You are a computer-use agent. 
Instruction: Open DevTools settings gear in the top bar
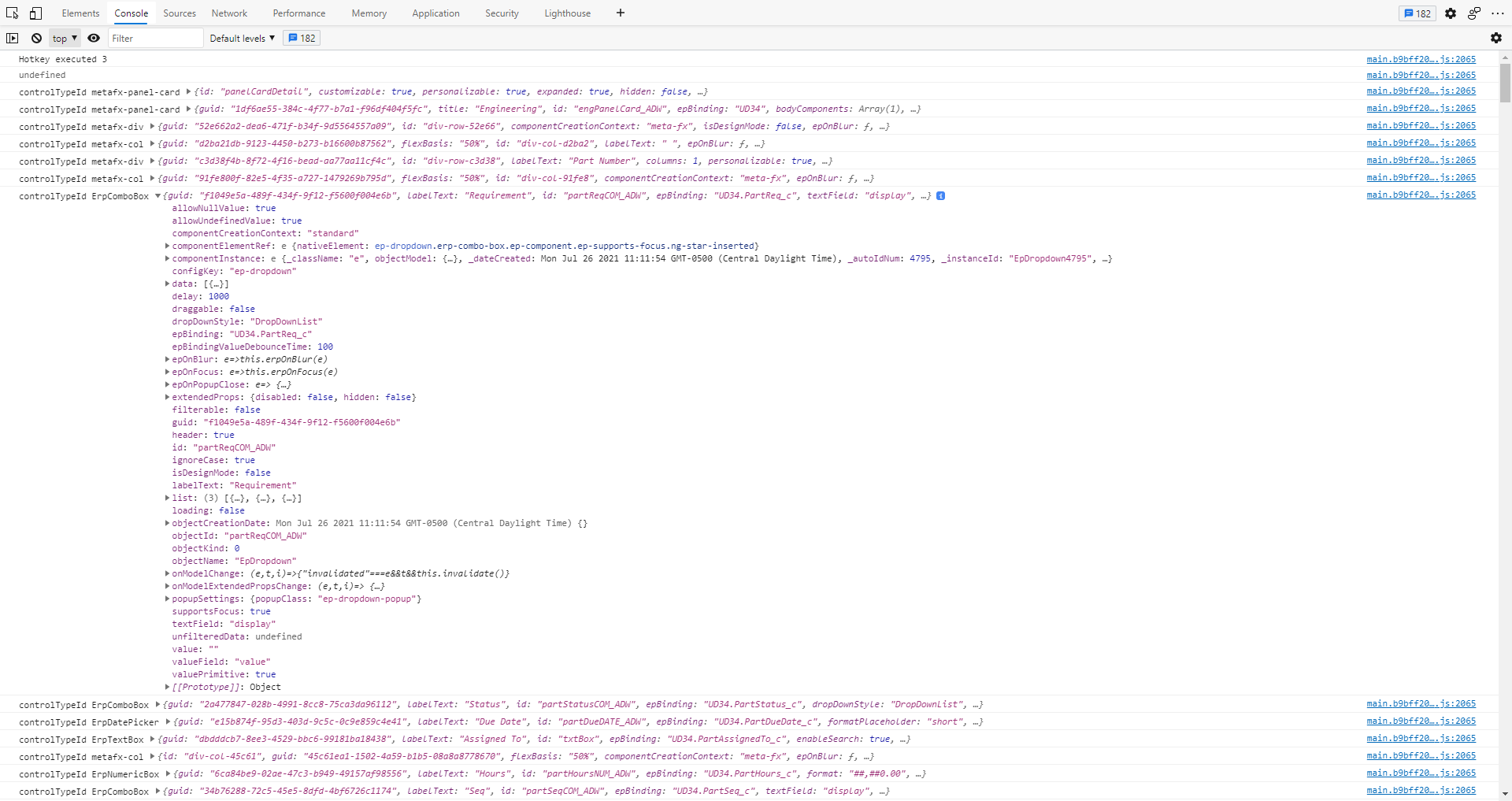point(1451,13)
